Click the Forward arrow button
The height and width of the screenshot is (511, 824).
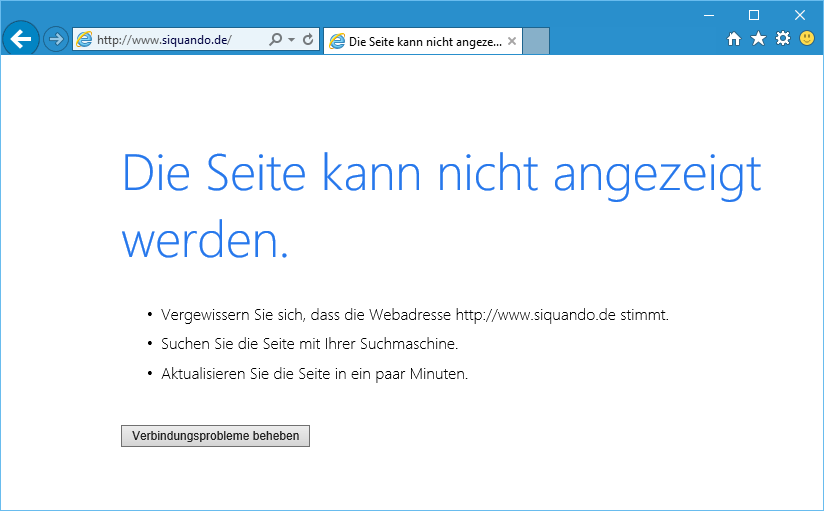tap(55, 39)
